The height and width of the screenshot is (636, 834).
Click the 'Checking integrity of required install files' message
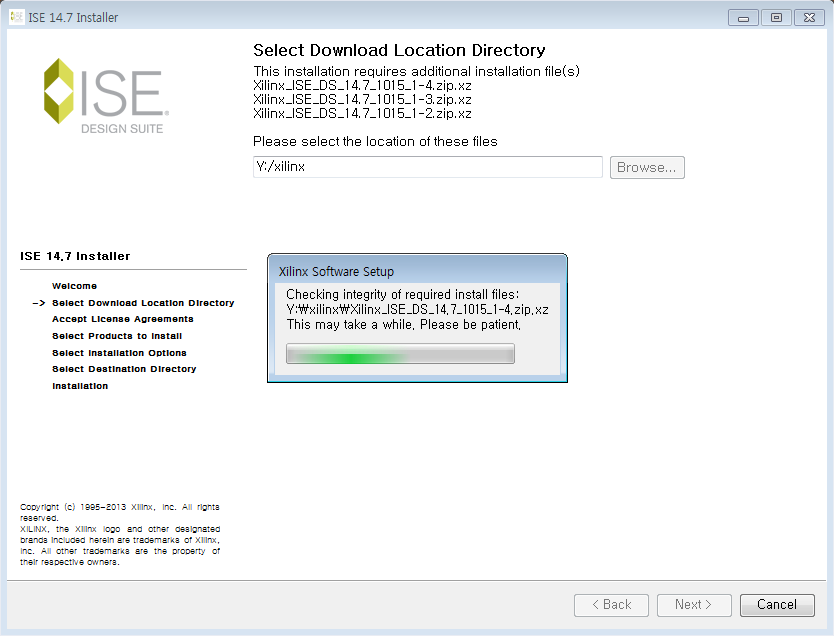(x=403, y=295)
